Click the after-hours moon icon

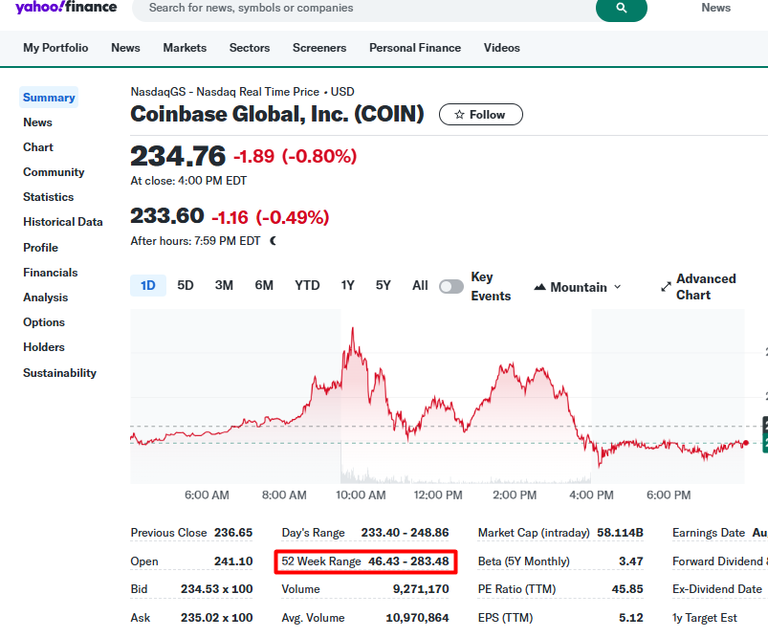273,241
